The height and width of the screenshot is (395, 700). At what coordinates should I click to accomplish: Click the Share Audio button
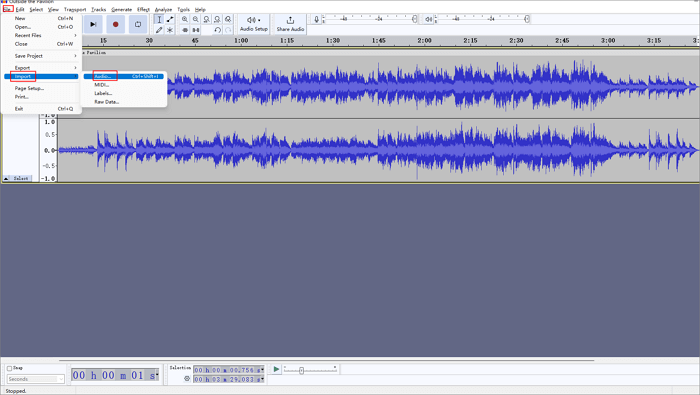[x=290, y=24]
